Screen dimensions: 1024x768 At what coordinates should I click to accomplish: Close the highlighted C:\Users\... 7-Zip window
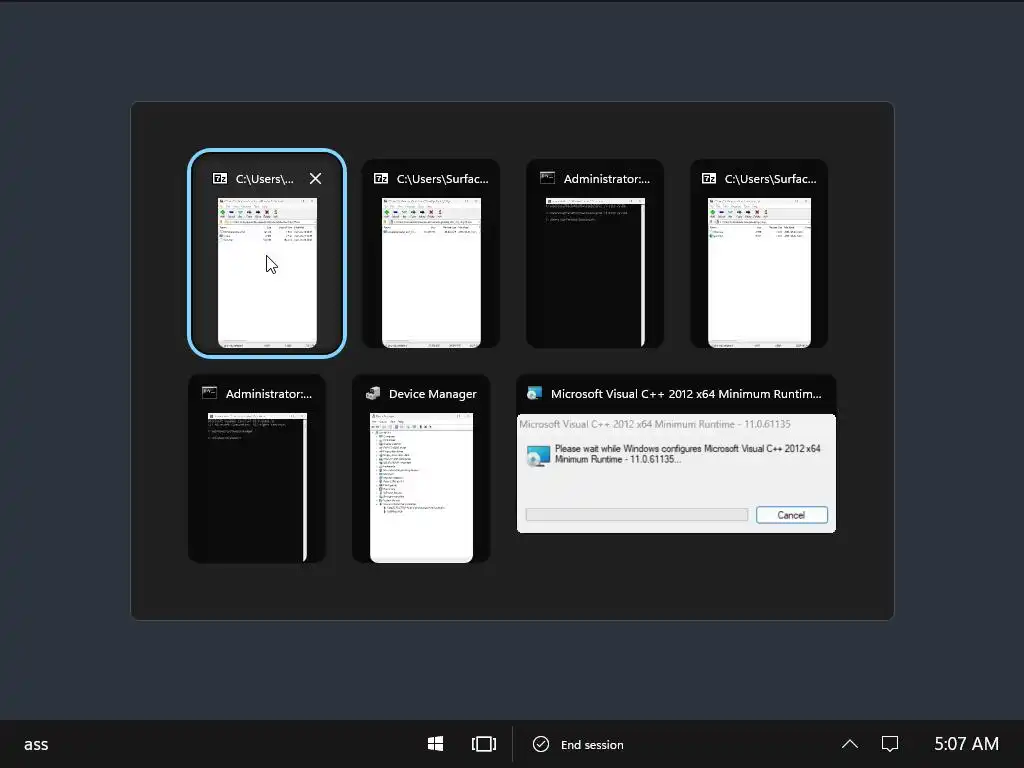click(x=315, y=179)
